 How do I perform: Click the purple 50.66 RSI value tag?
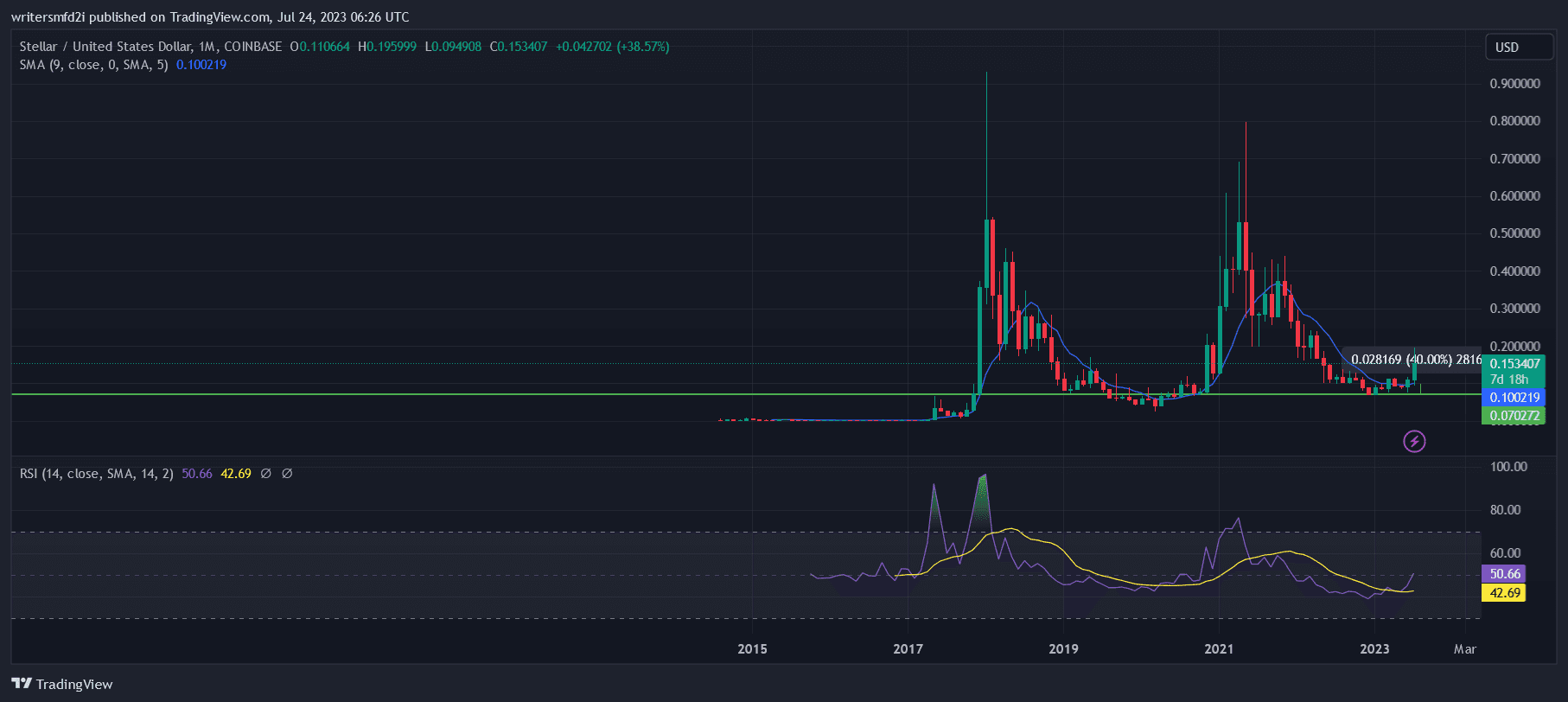pos(1504,574)
